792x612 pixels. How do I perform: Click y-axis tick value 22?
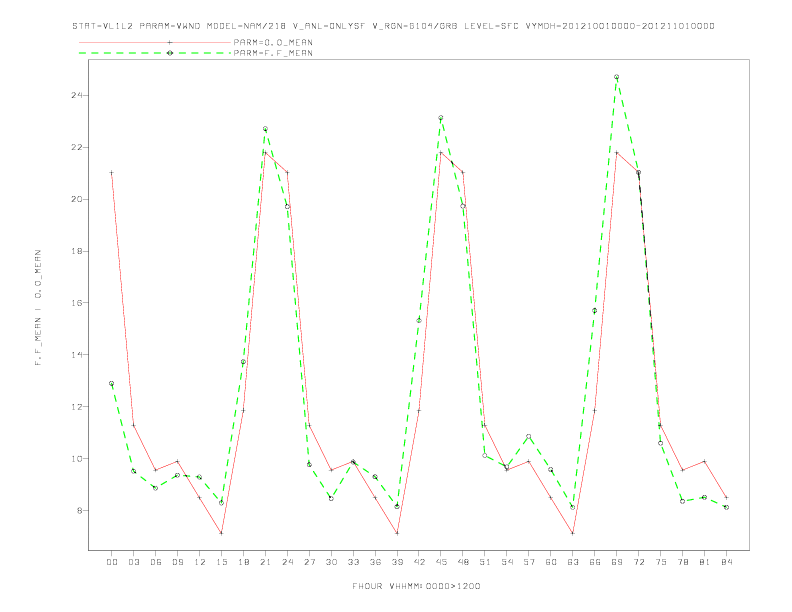tap(77, 147)
